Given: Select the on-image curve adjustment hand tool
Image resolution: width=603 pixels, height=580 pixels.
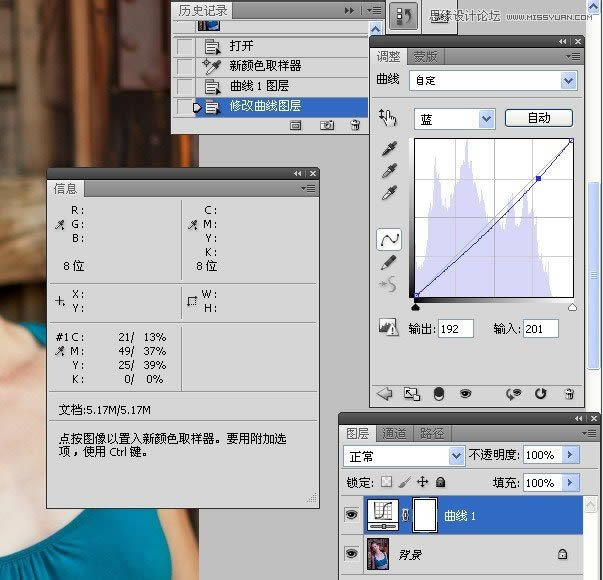Looking at the screenshot, I should pyautogui.click(x=388, y=118).
